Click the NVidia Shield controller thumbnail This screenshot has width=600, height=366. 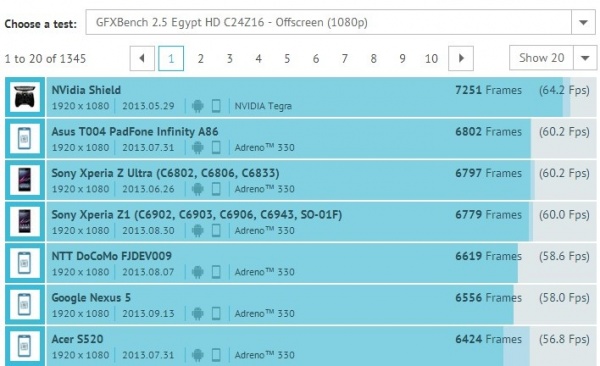24,97
